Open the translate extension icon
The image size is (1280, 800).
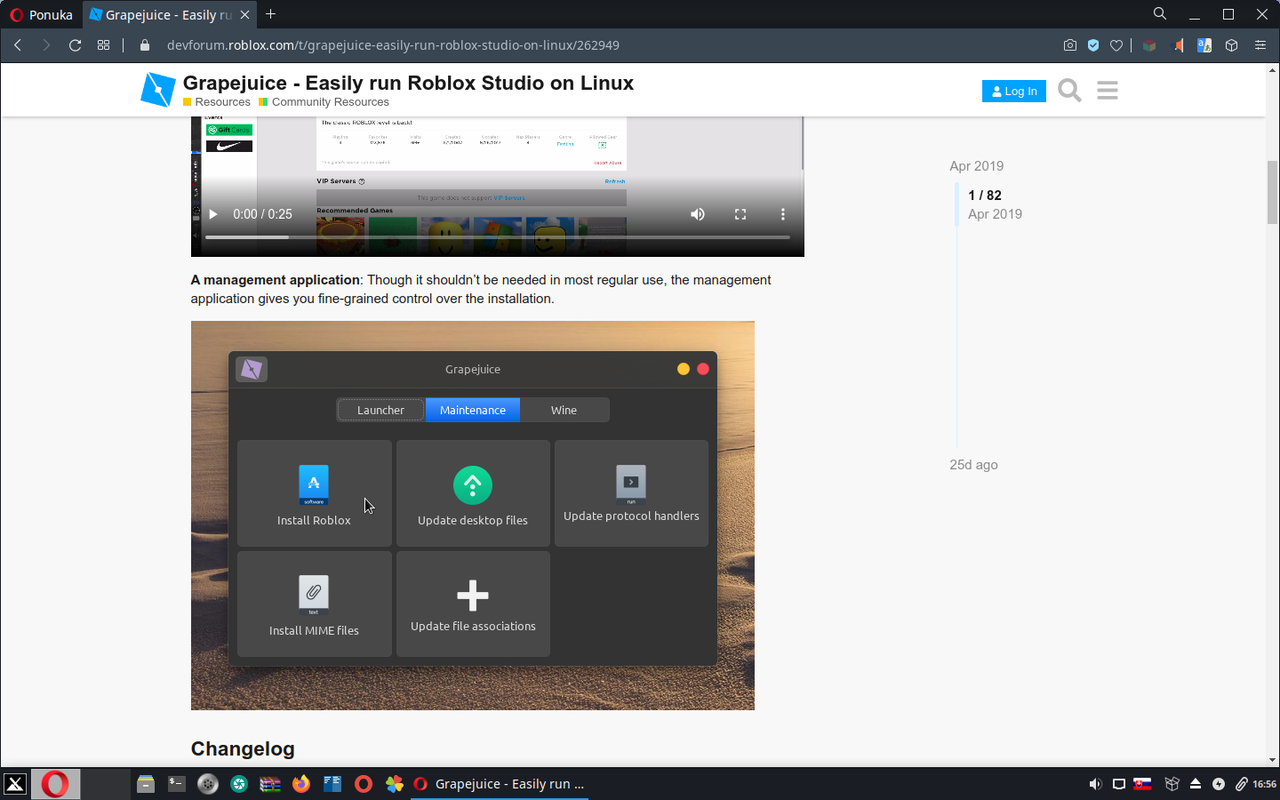coord(1204,45)
